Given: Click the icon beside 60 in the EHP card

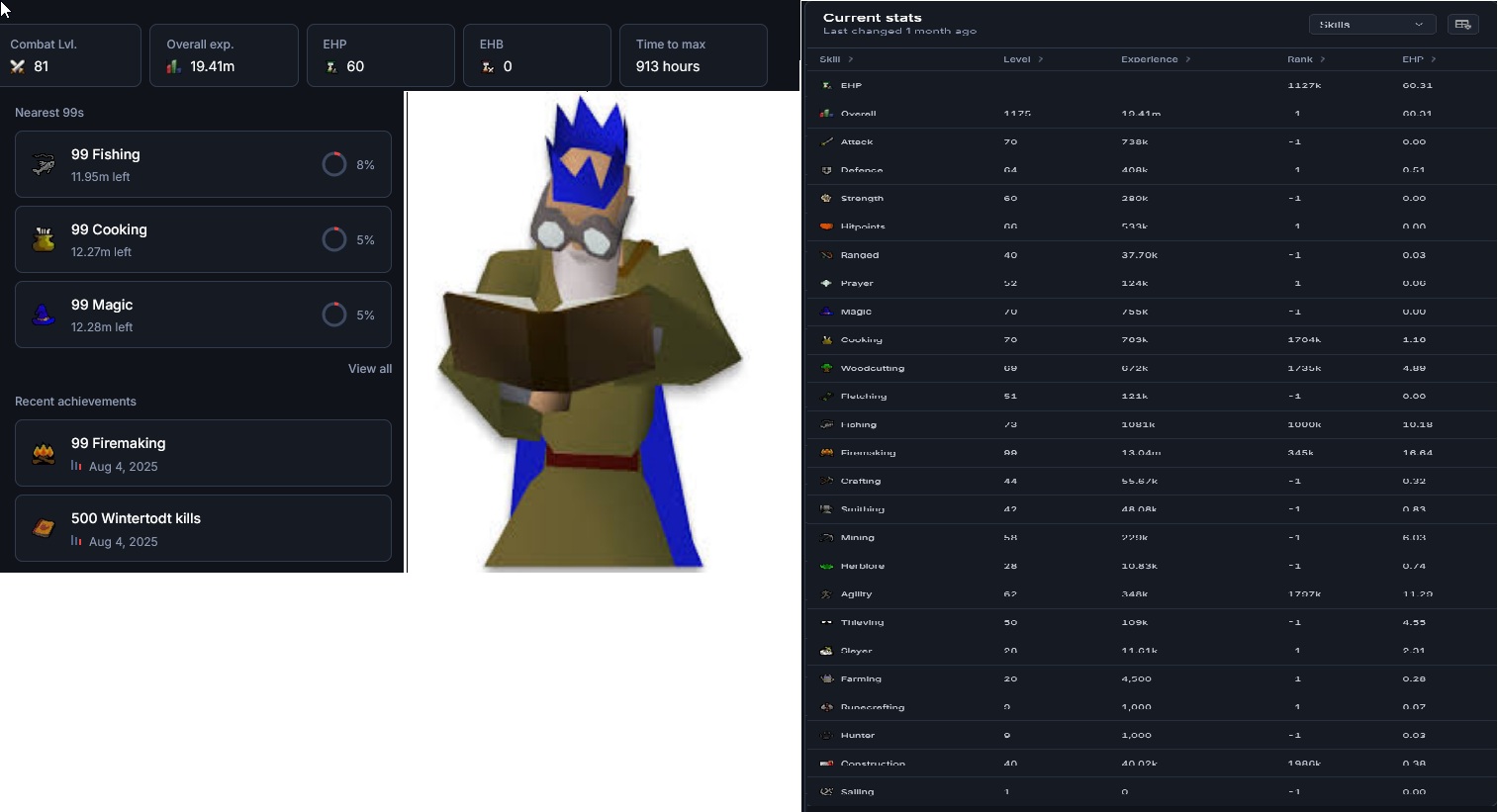Looking at the screenshot, I should pos(331,67).
